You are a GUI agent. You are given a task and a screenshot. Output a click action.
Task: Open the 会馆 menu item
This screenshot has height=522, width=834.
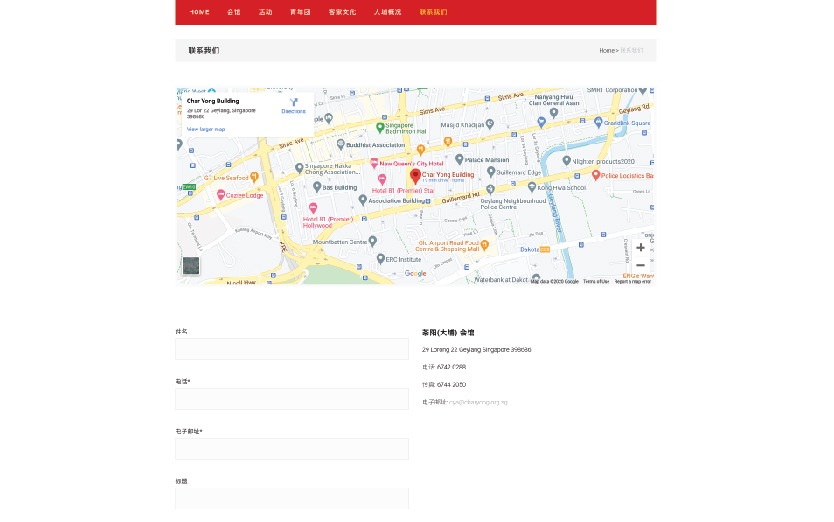point(233,12)
